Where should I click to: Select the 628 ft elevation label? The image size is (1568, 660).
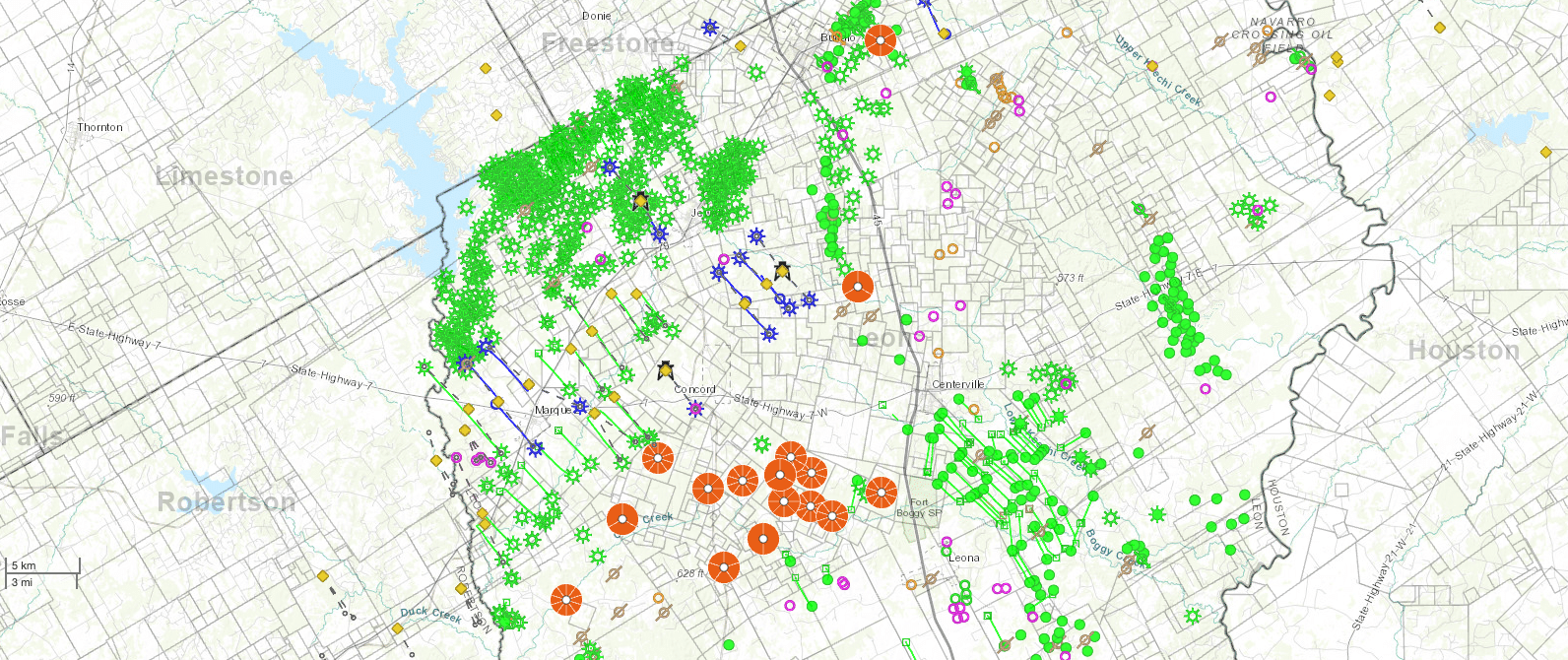point(691,573)
